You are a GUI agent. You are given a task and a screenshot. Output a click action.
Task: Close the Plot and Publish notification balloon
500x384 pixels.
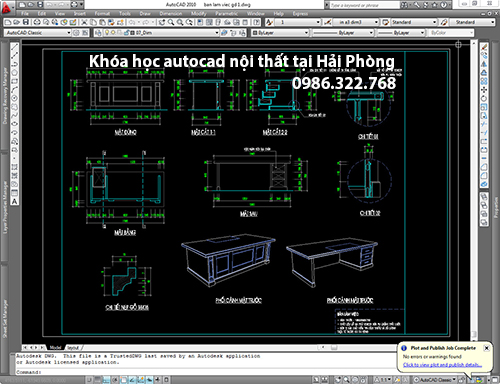(x=486, y=348)
